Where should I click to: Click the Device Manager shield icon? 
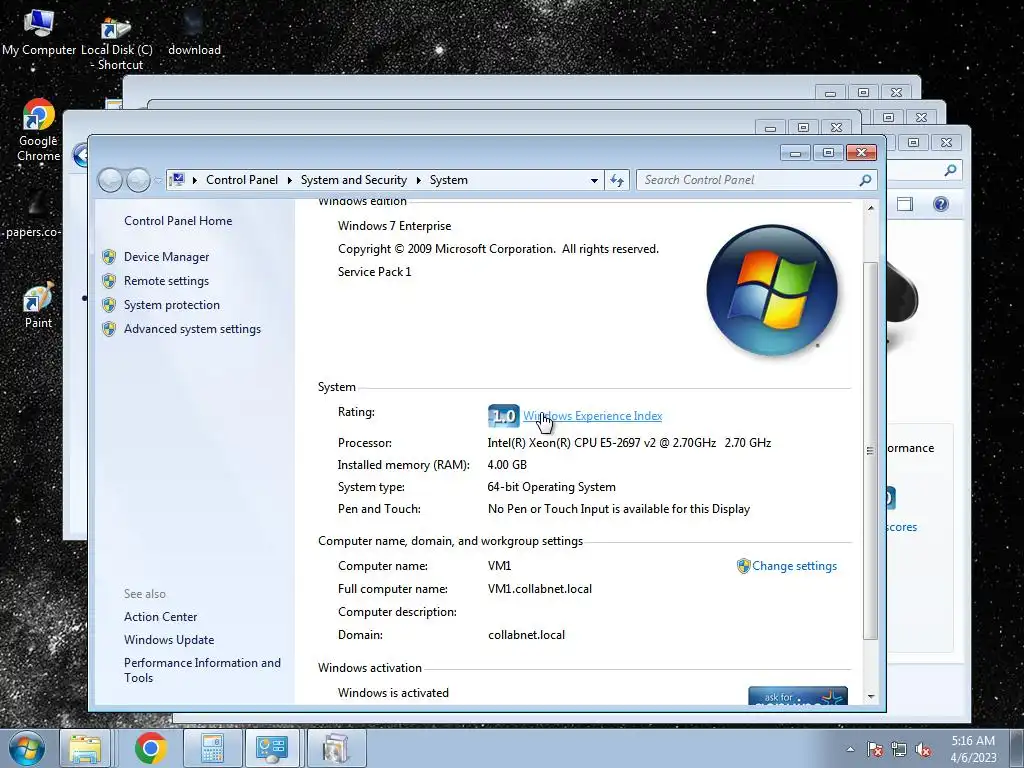(109, 257)
